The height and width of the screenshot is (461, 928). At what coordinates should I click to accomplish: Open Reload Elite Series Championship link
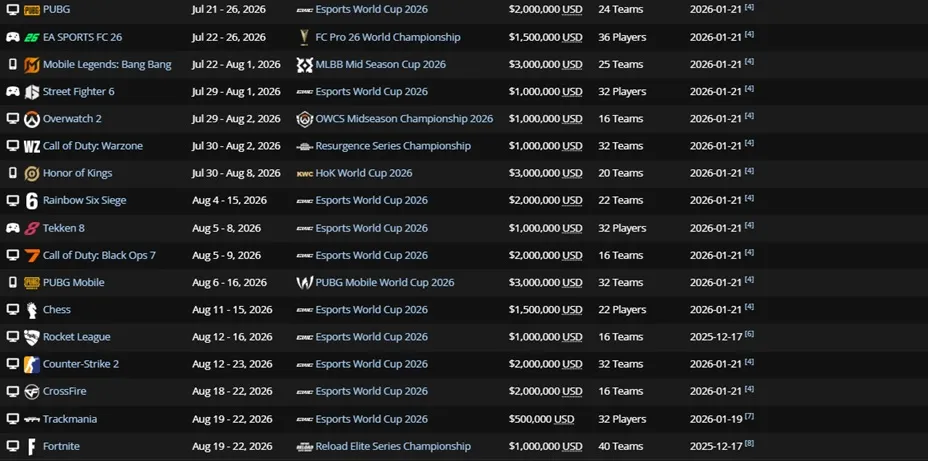[x=393, y=446]
